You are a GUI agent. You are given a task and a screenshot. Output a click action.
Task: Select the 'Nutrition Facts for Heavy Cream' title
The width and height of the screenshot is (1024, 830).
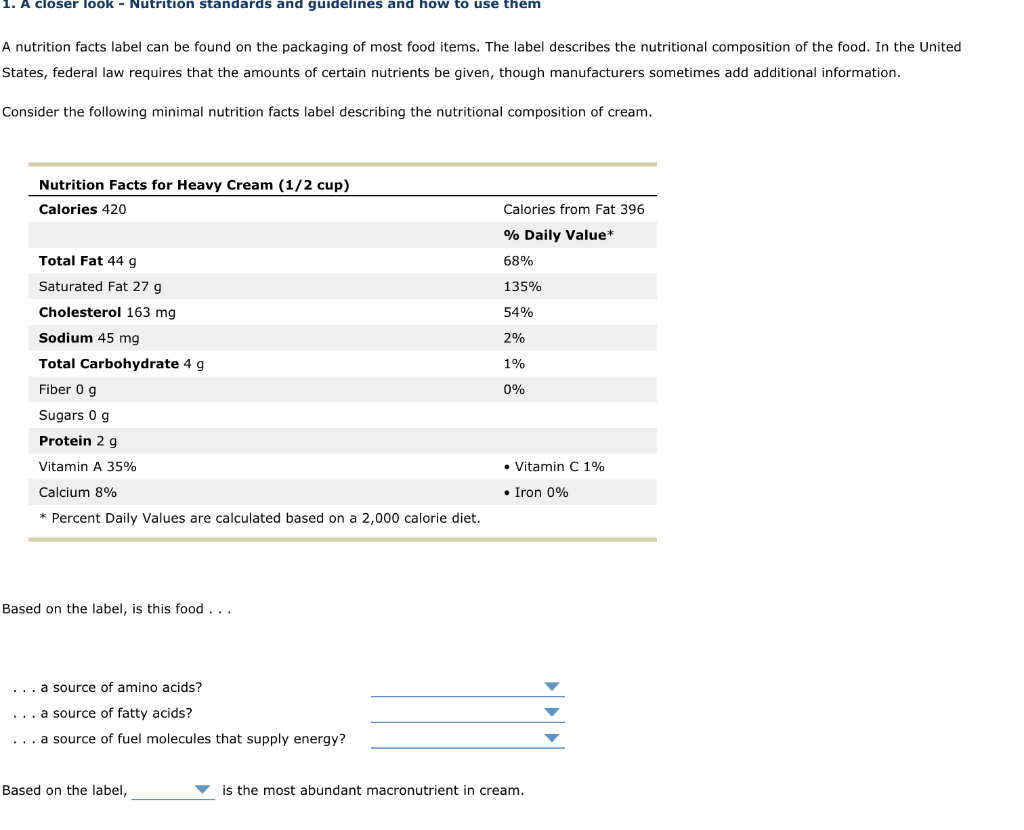[x=194, y=185]
